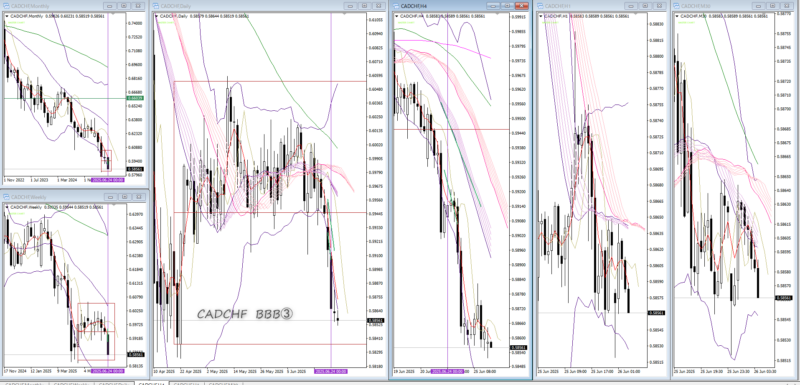Minimize the CADCHF,Weekly chart window
800x385 pixels.
(110, 197)
